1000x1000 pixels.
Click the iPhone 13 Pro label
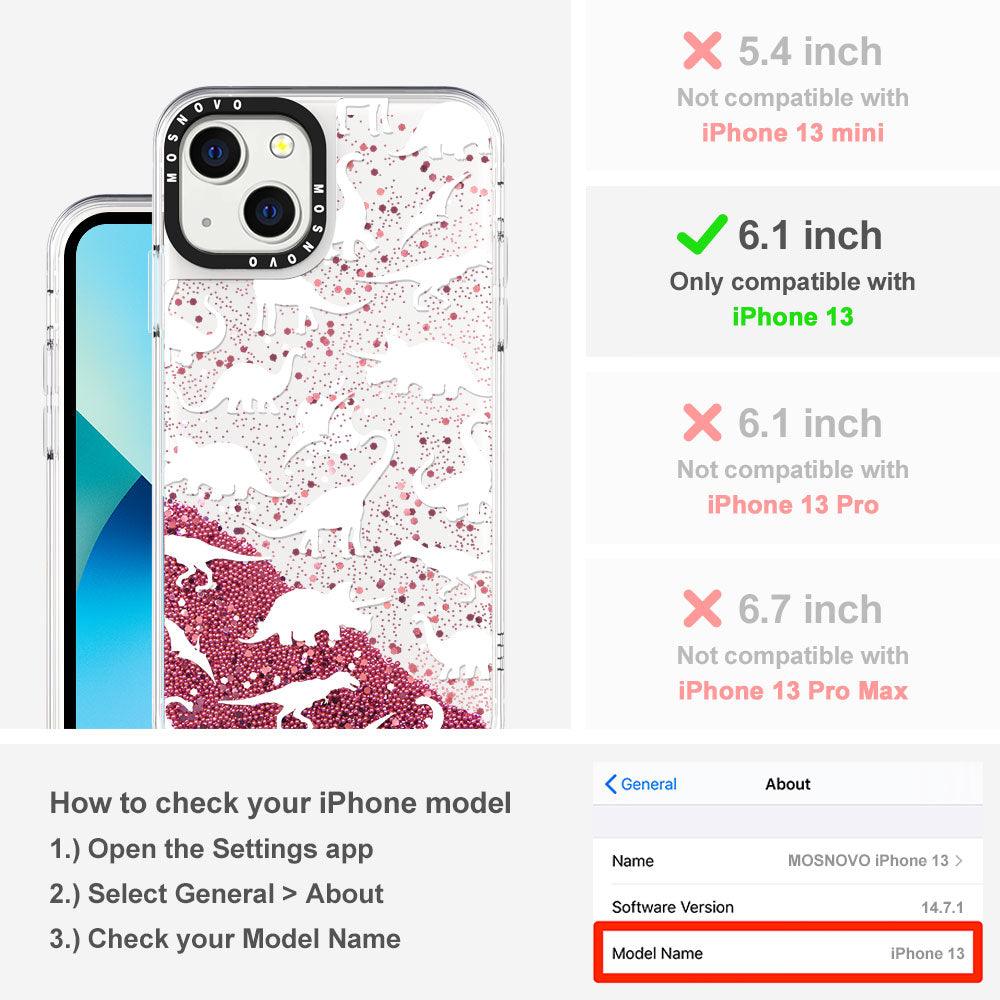[793, 504]
